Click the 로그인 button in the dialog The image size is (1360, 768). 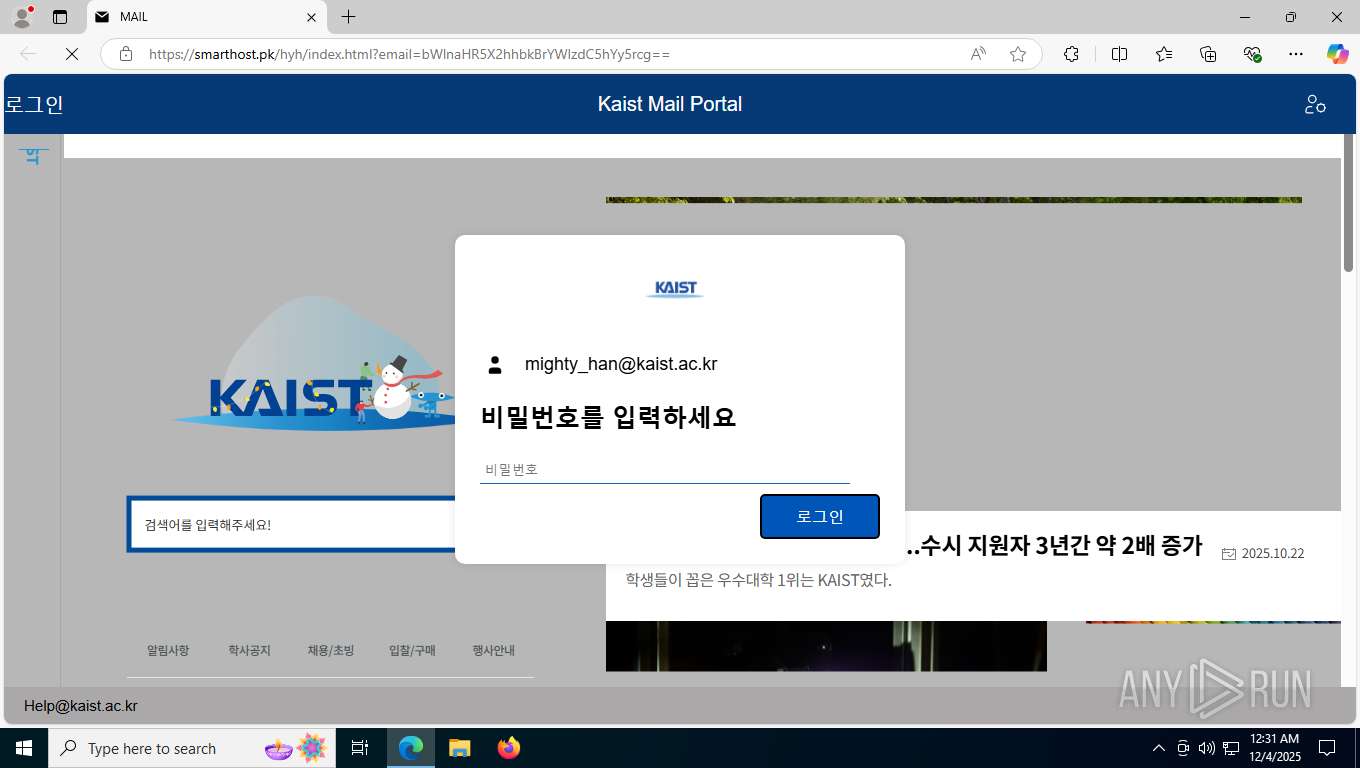click(x=820, y=516)
